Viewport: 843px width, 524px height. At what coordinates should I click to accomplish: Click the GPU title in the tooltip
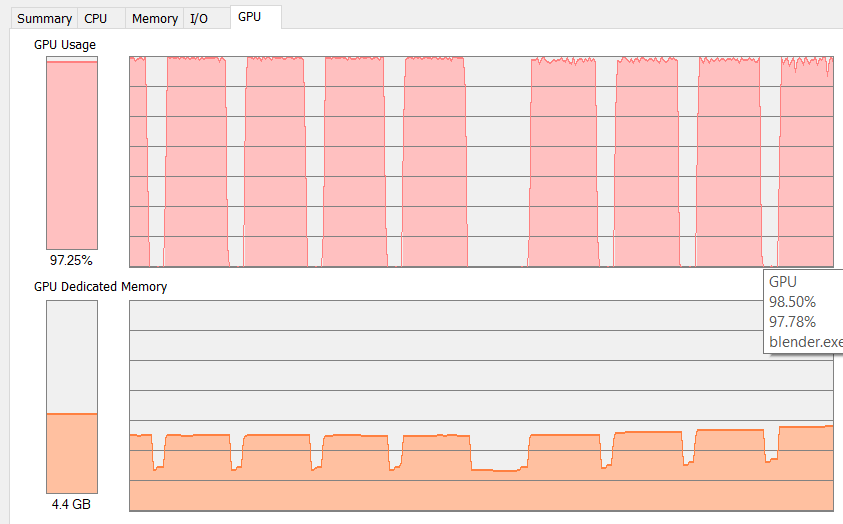point(783,282)
